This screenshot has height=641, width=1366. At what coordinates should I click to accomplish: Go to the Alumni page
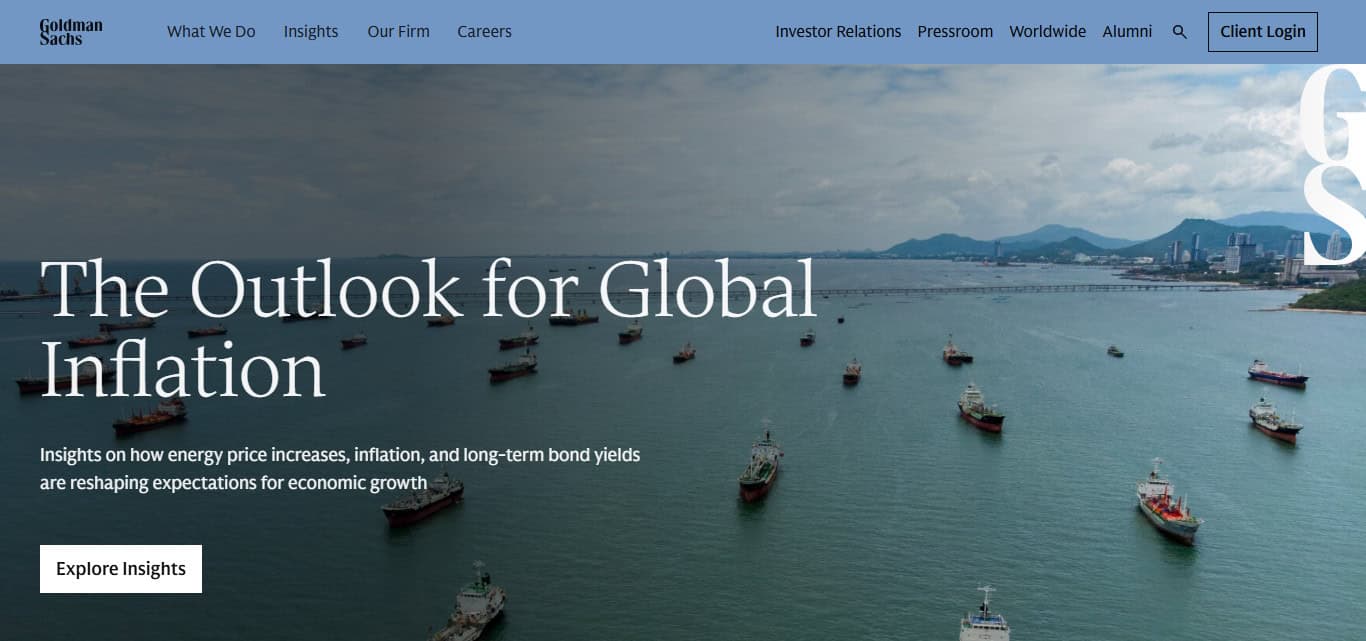(x=1127, y=32)
